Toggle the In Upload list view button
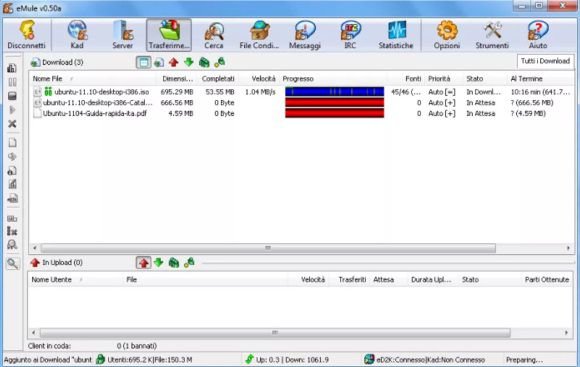The height and width of the screenshot is (367, 580). click(x=144, y=263)
